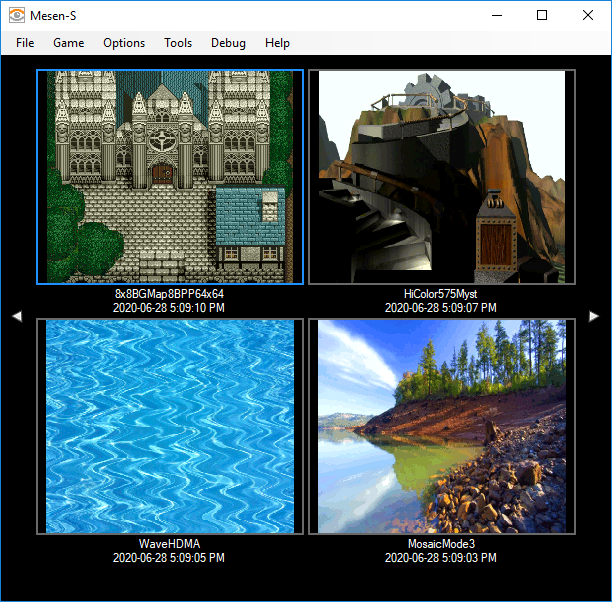Click the 2020-06-28 5:09:10 PM timestamp
Screen dimensions: 612x602
coord(169,308)
